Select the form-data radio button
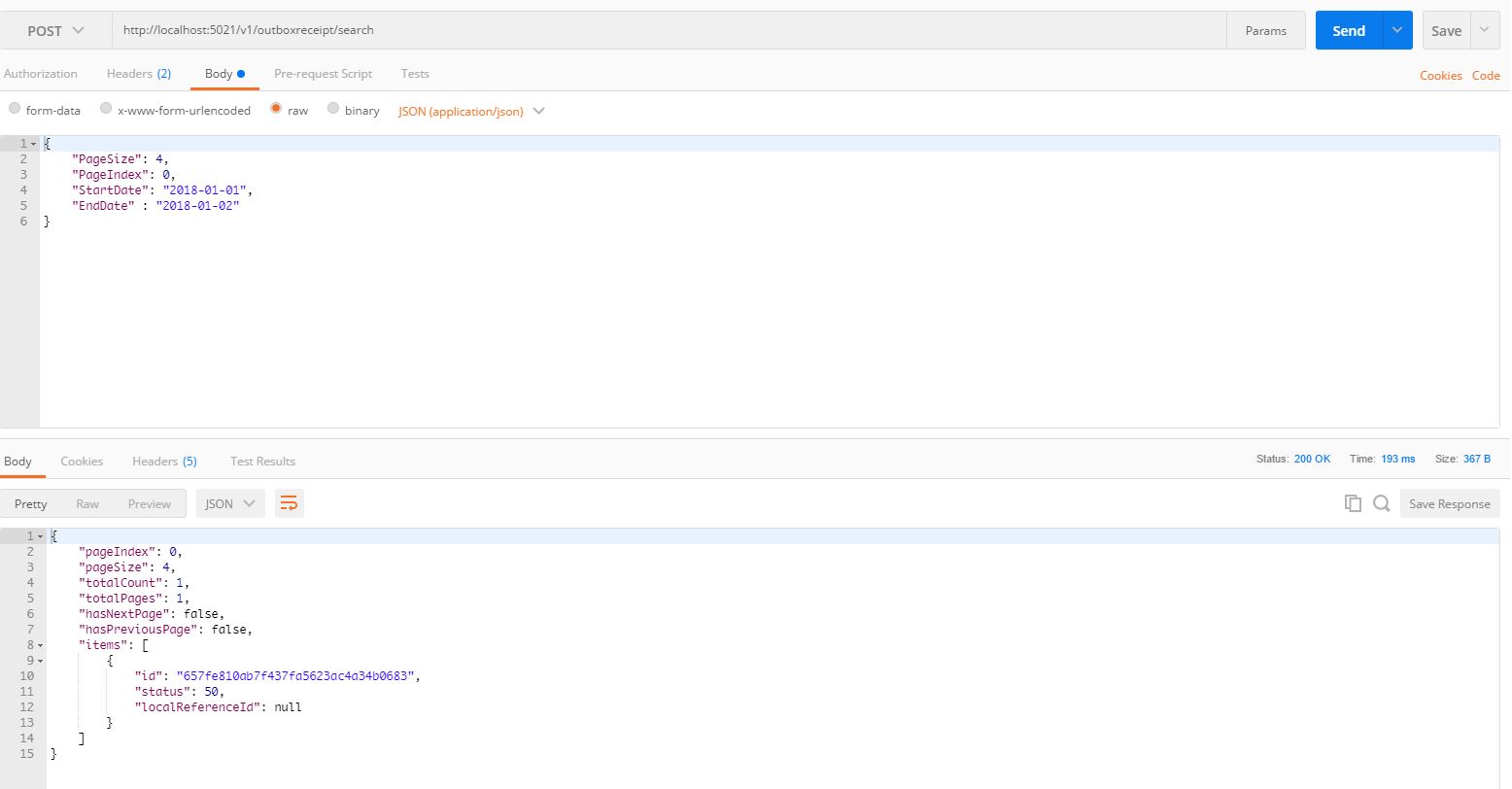The image size is (1512, 789). [x=15, y=109]
